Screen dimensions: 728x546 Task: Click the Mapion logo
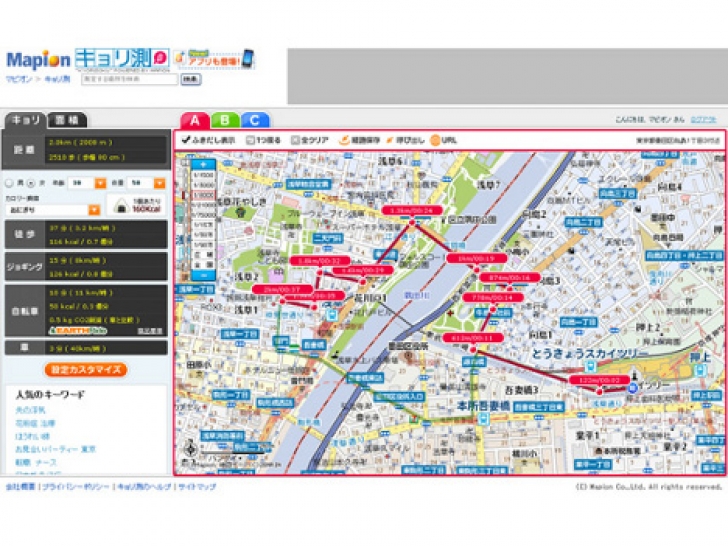[38, 58]
